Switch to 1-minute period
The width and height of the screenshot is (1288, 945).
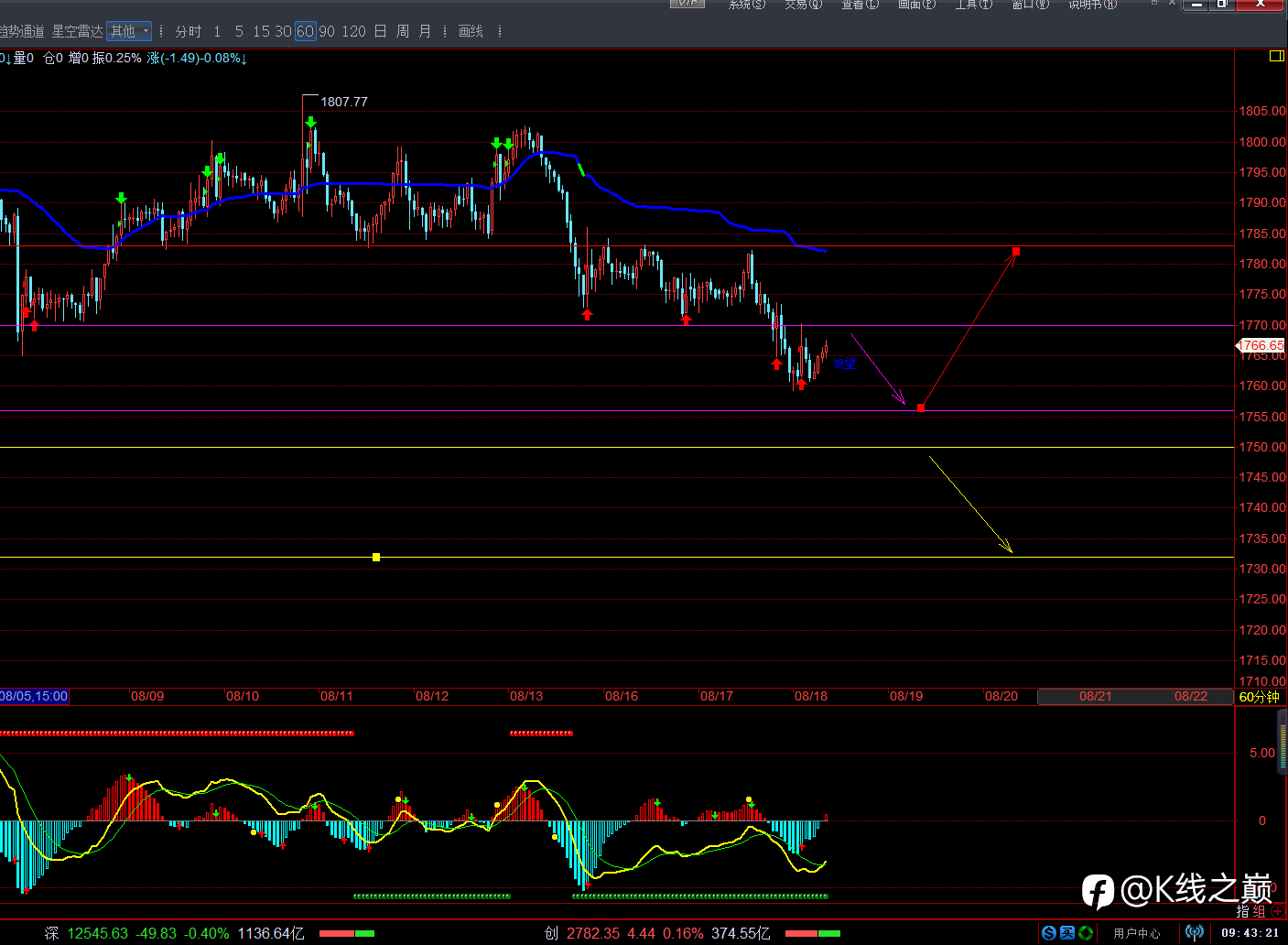click(217, 31)
